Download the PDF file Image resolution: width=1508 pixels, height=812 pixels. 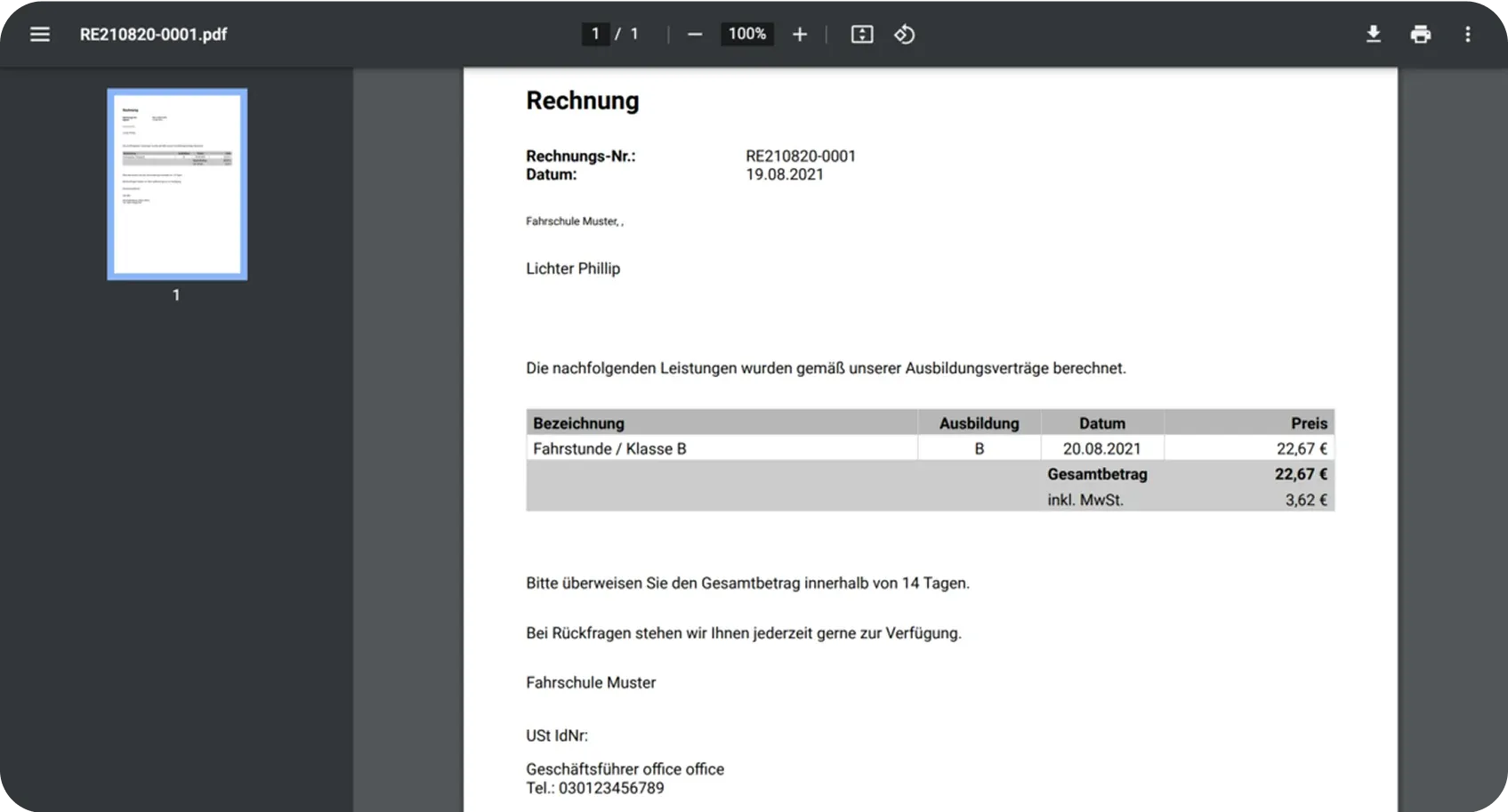(x=1373, y=35)
